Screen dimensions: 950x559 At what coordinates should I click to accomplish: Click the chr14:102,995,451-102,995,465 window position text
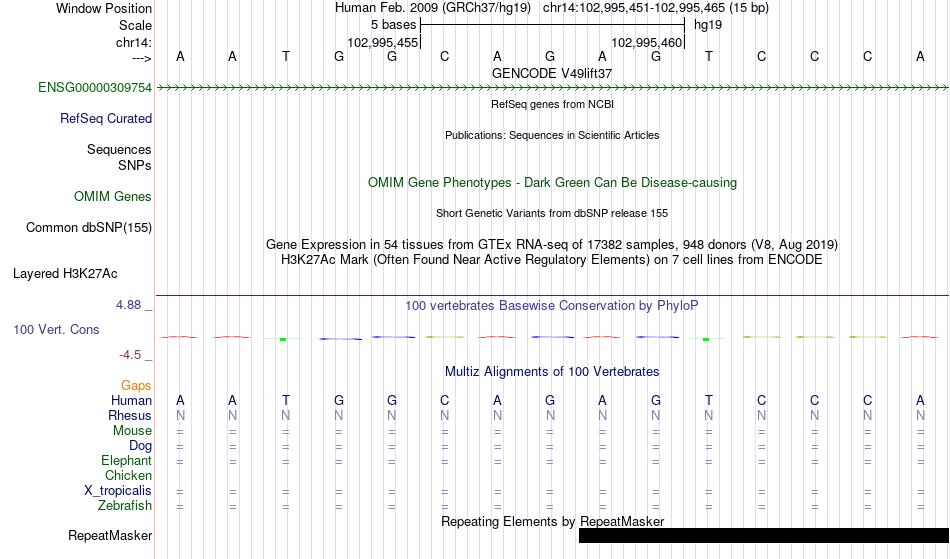pyautogui.click(x=656, y=8)
